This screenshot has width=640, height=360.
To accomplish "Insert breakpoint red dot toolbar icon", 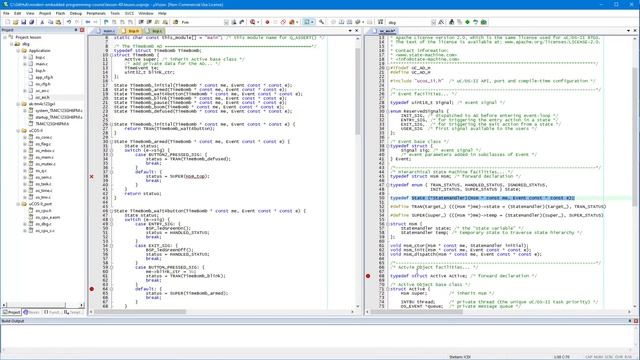I will 267,22.
